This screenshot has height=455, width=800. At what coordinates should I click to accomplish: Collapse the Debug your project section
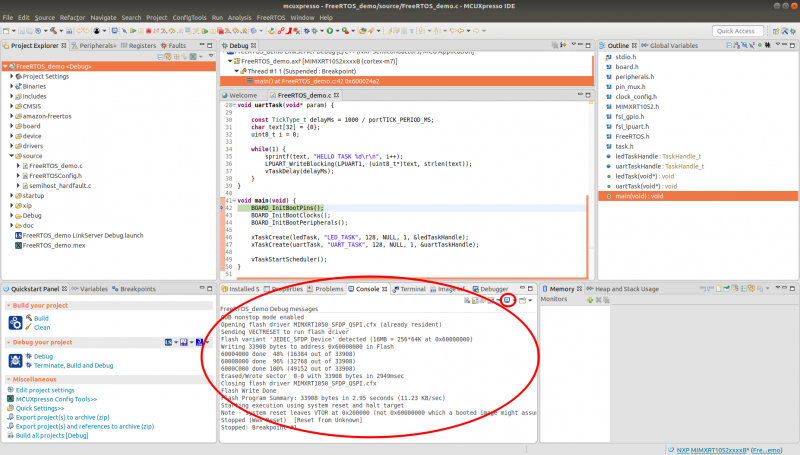coord(8,341)
